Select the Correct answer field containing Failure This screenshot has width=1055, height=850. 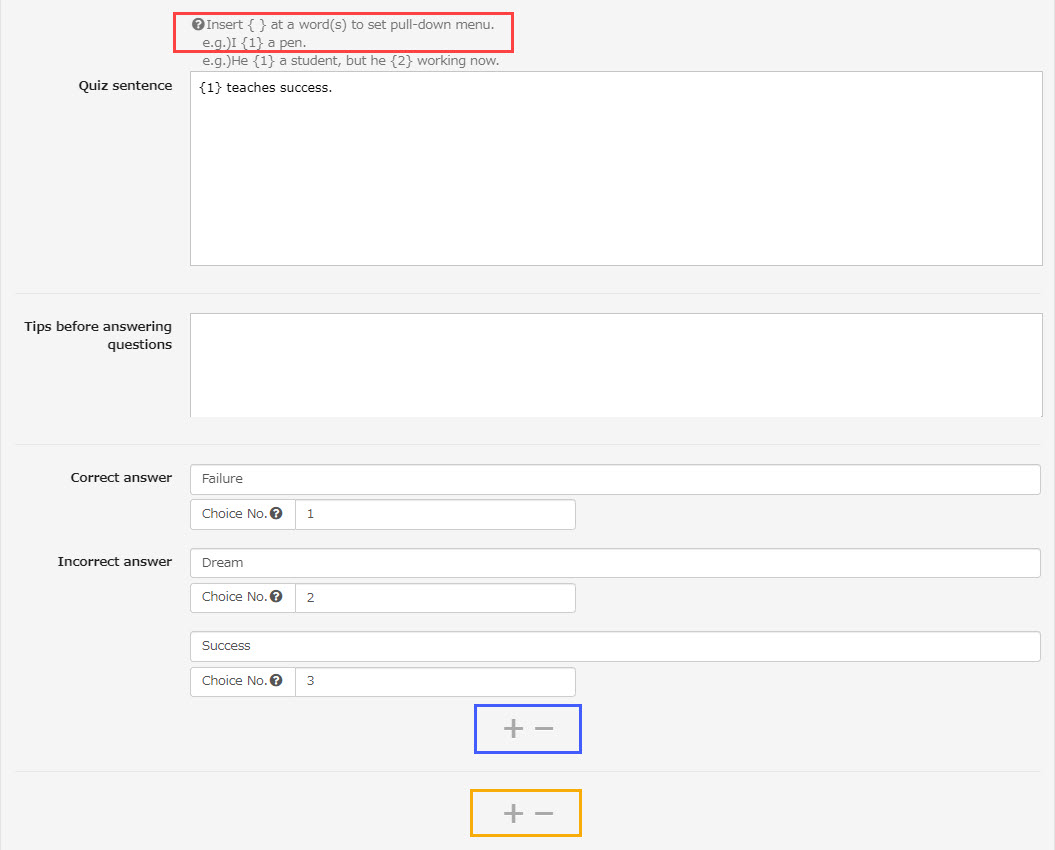615,479
